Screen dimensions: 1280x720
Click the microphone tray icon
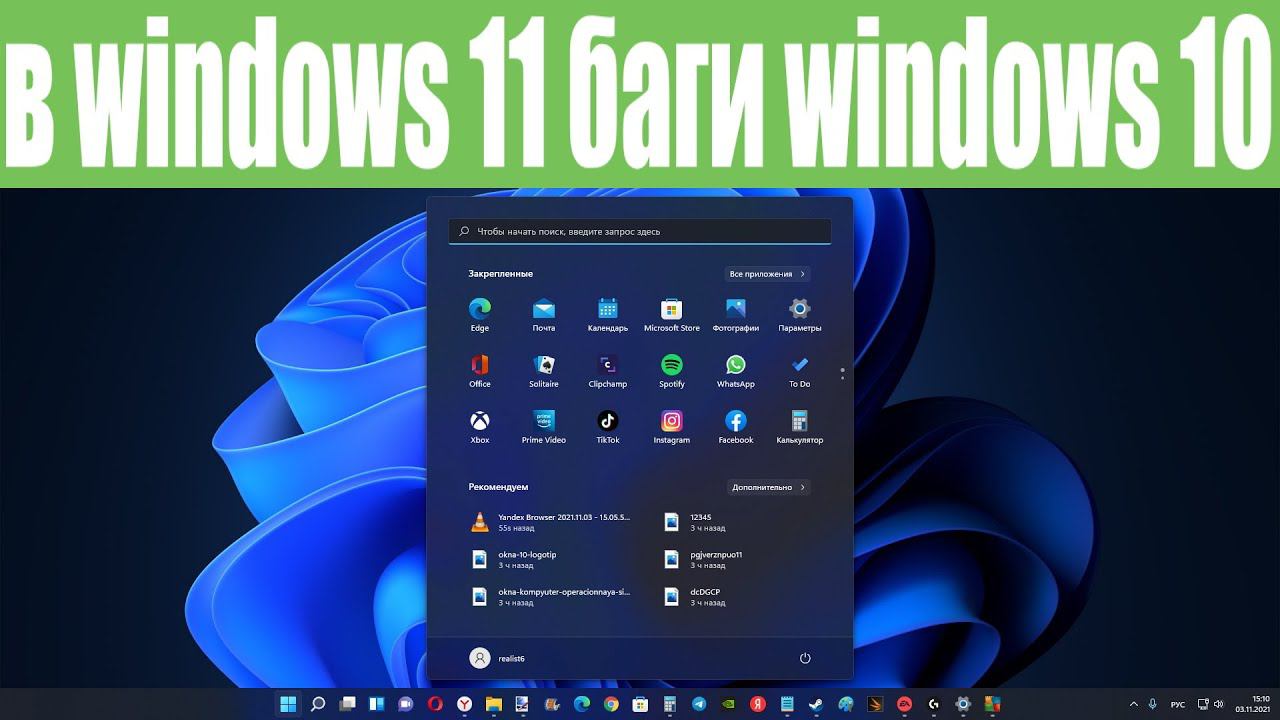pyautogui.click(x=1153, y=704)
